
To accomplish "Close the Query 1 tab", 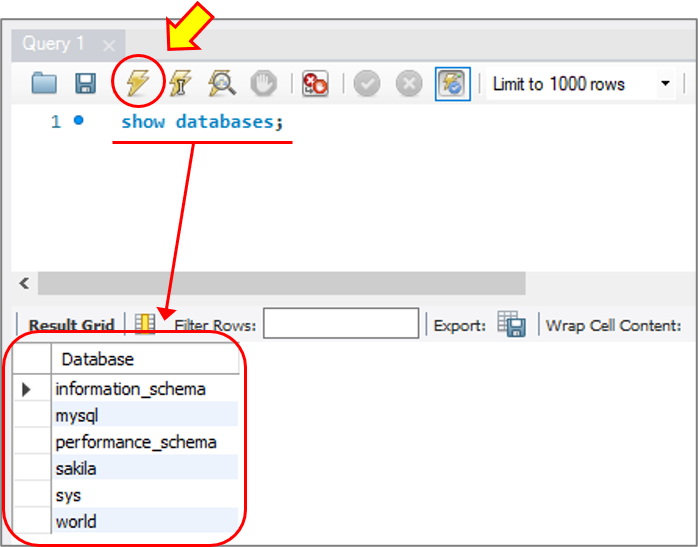I will (x=109, y=45).
